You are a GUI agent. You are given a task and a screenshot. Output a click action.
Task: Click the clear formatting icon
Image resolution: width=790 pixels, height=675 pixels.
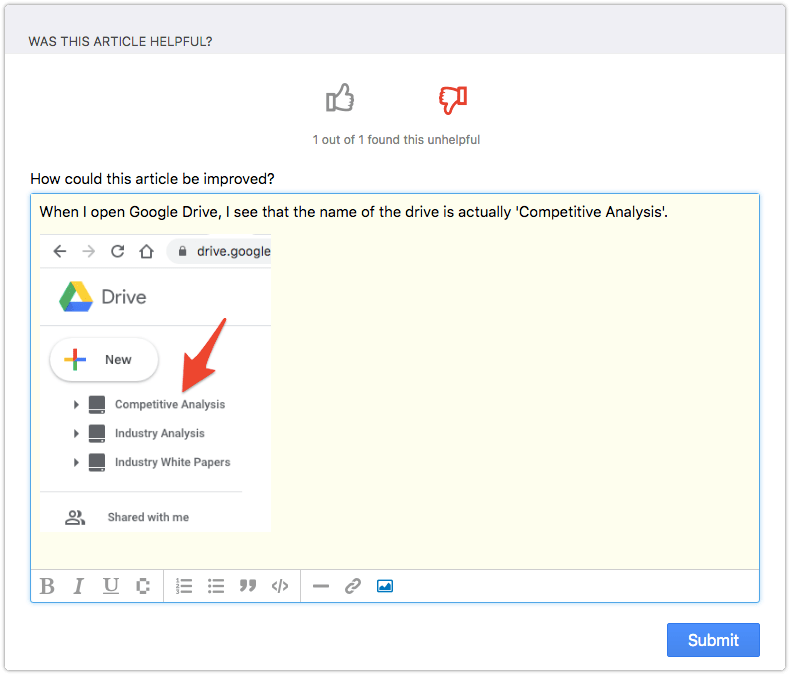coord(143,586)
